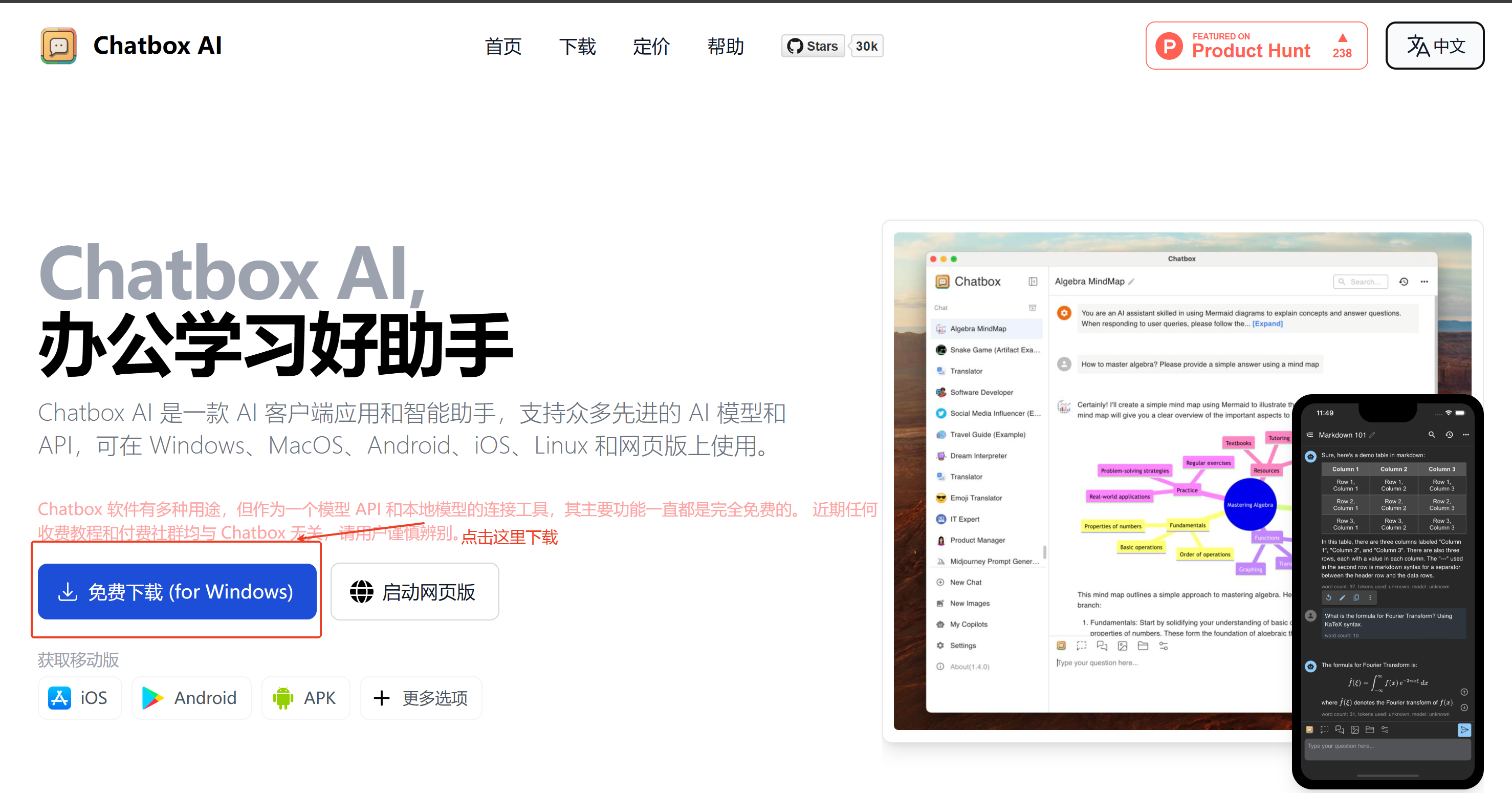Open the 下载 nav menu item

[x=577, y=46]
